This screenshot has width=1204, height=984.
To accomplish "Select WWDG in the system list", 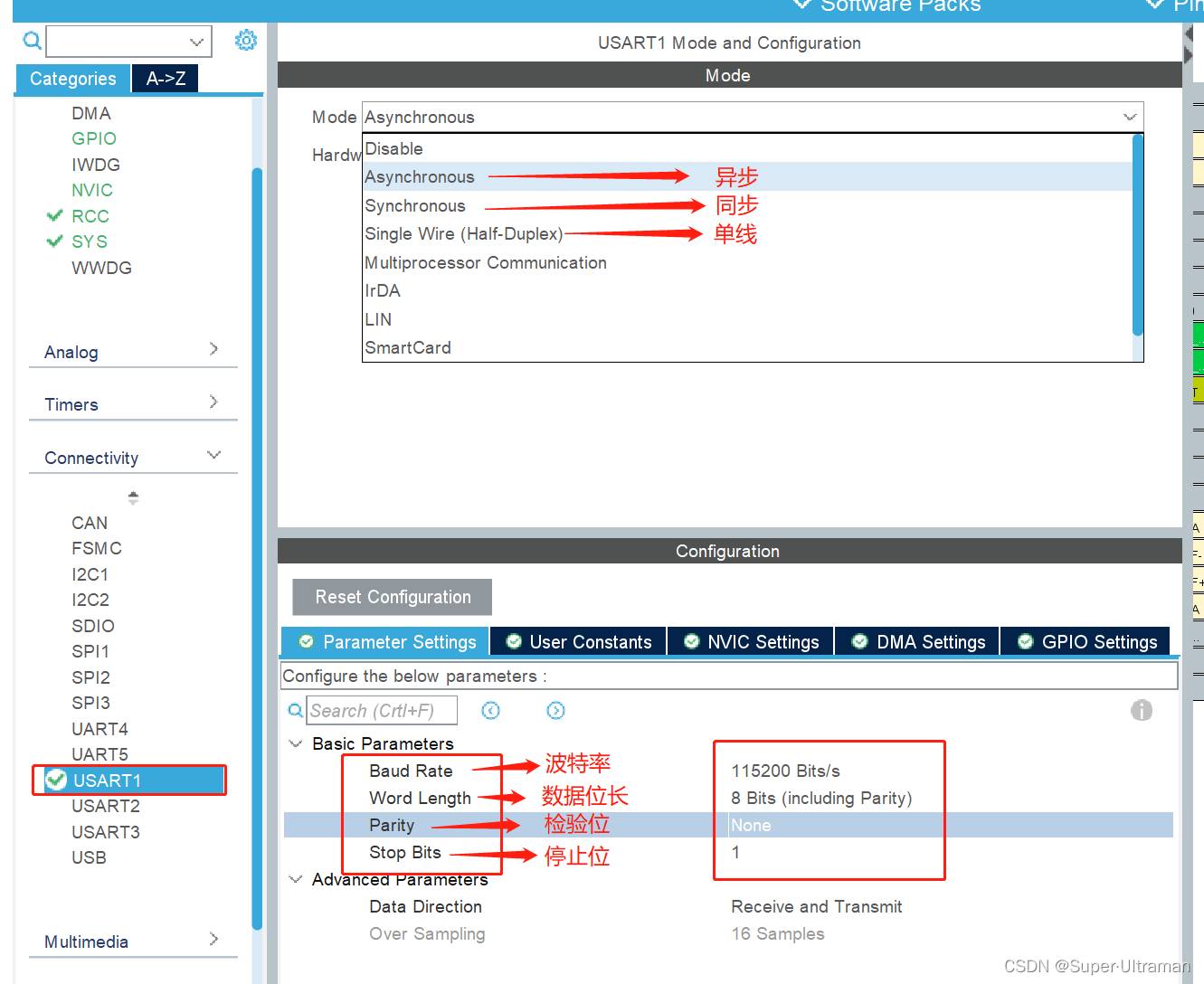I will [101, 268].
